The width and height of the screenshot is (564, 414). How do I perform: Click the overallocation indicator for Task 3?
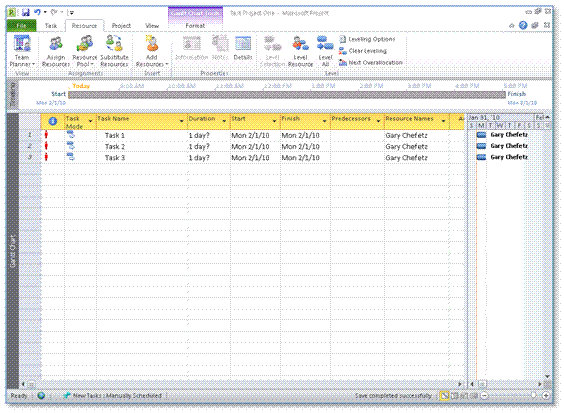[x=46, y=157]
